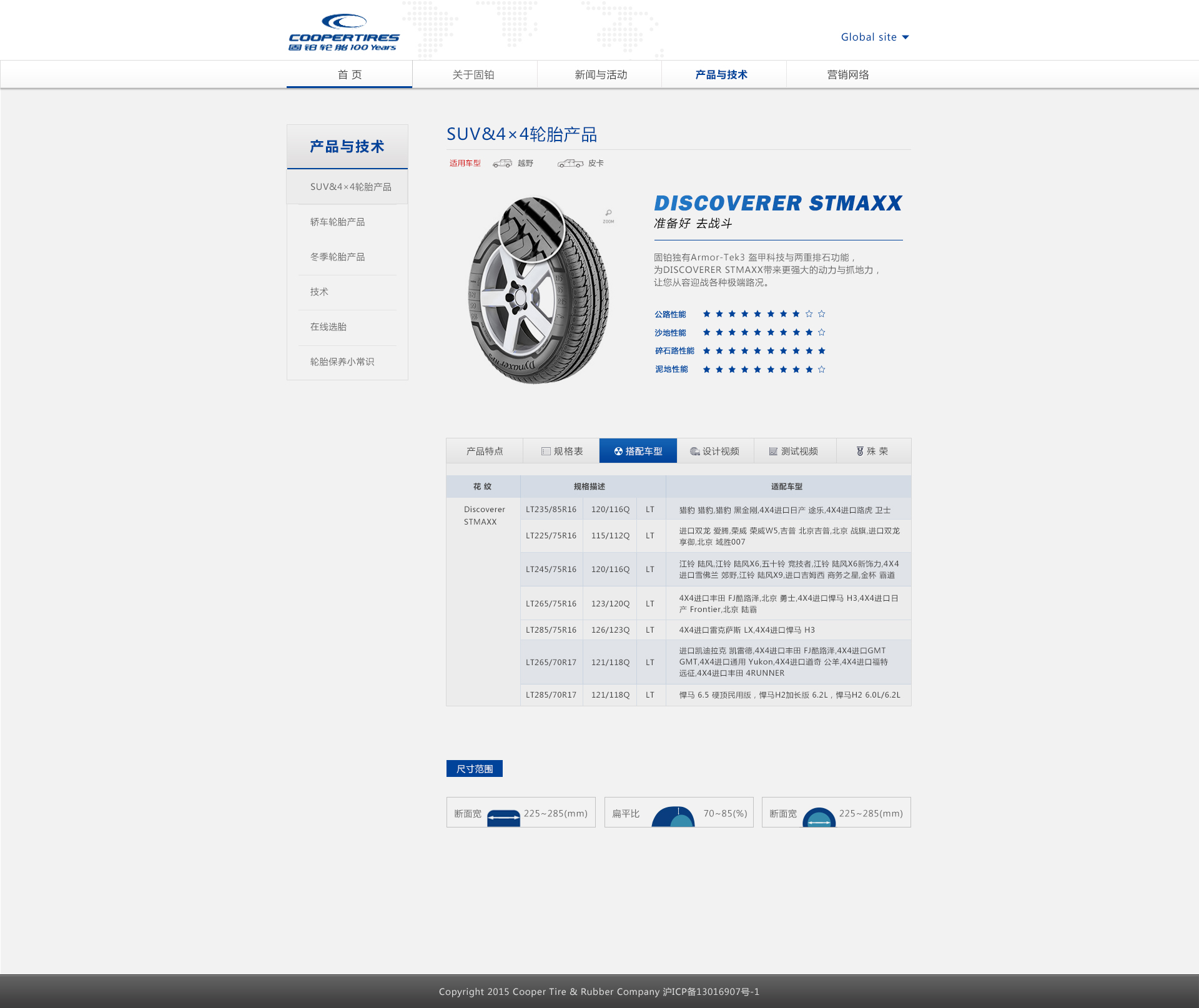
Task: Click the zoom magnifier icon by the tire
Action: pos(608,216)
